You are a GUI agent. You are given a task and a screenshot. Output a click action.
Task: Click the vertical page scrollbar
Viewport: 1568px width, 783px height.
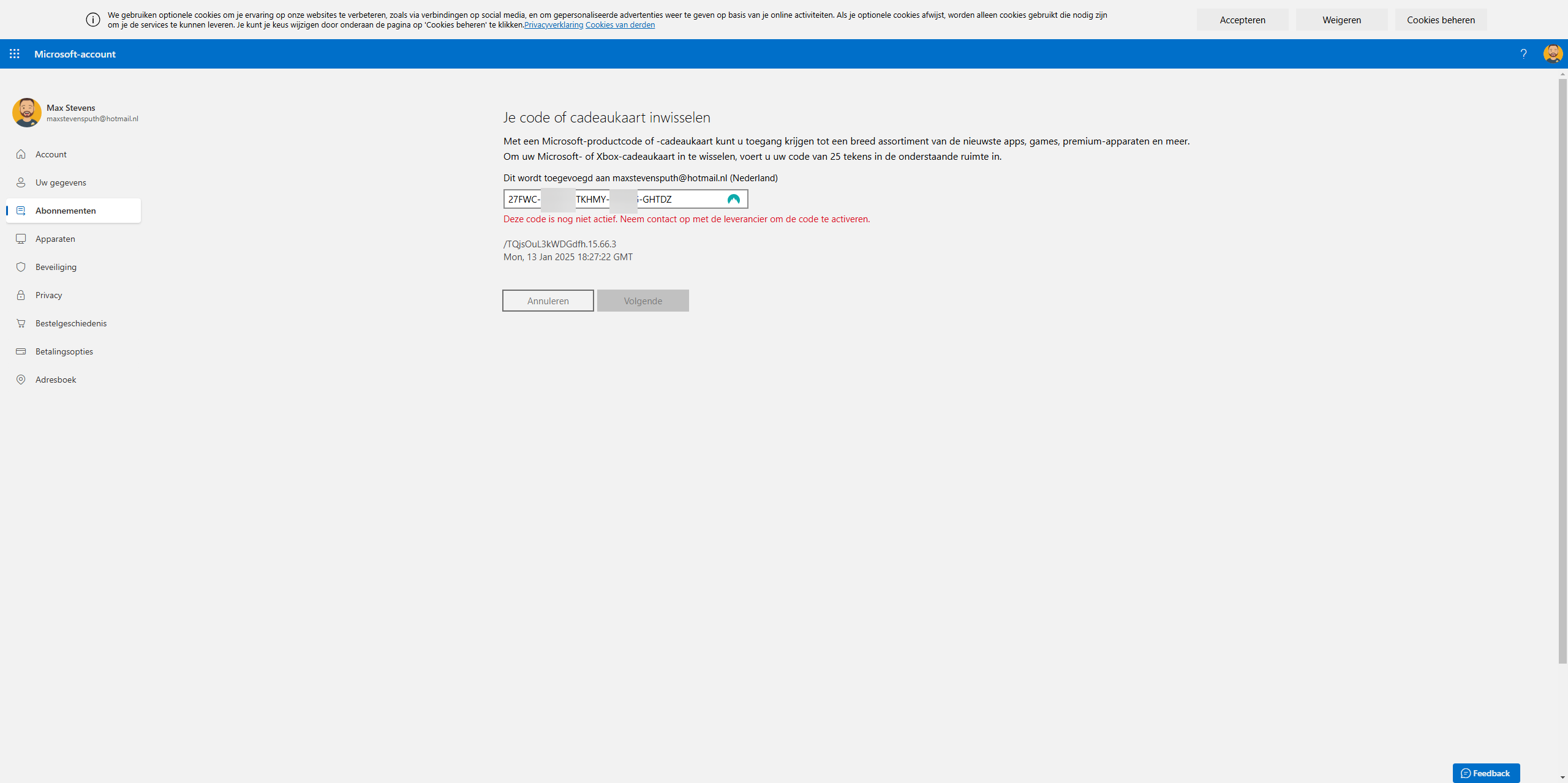click(1562, 367)
